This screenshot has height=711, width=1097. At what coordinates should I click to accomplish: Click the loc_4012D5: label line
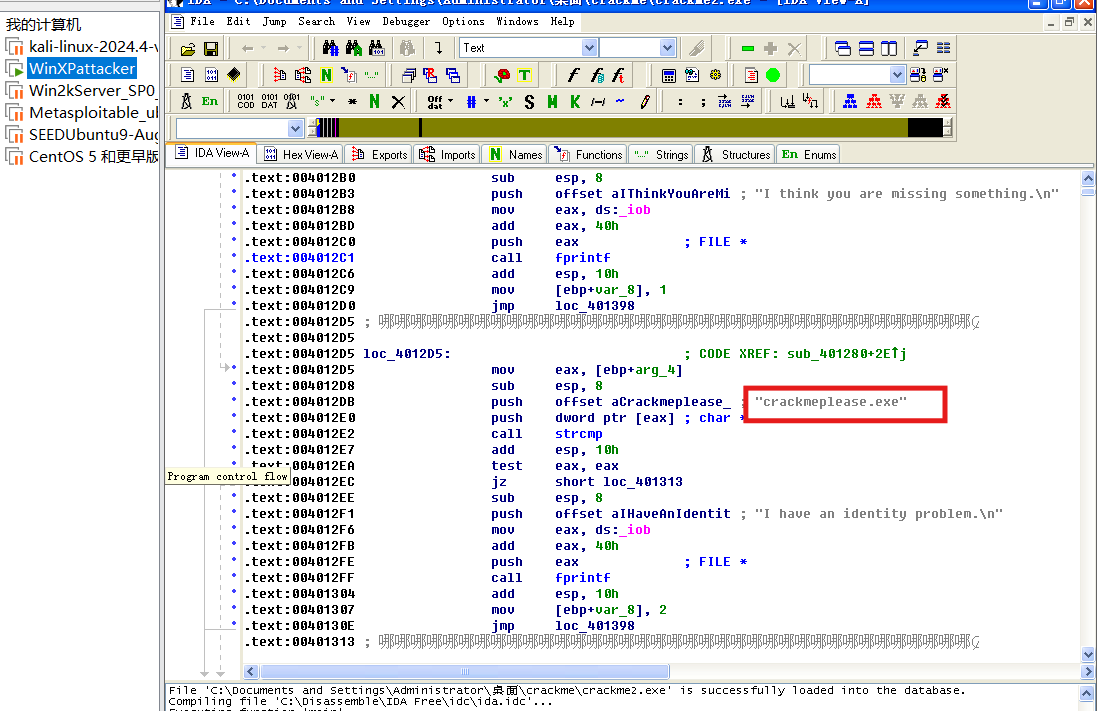tap(406, 354)
